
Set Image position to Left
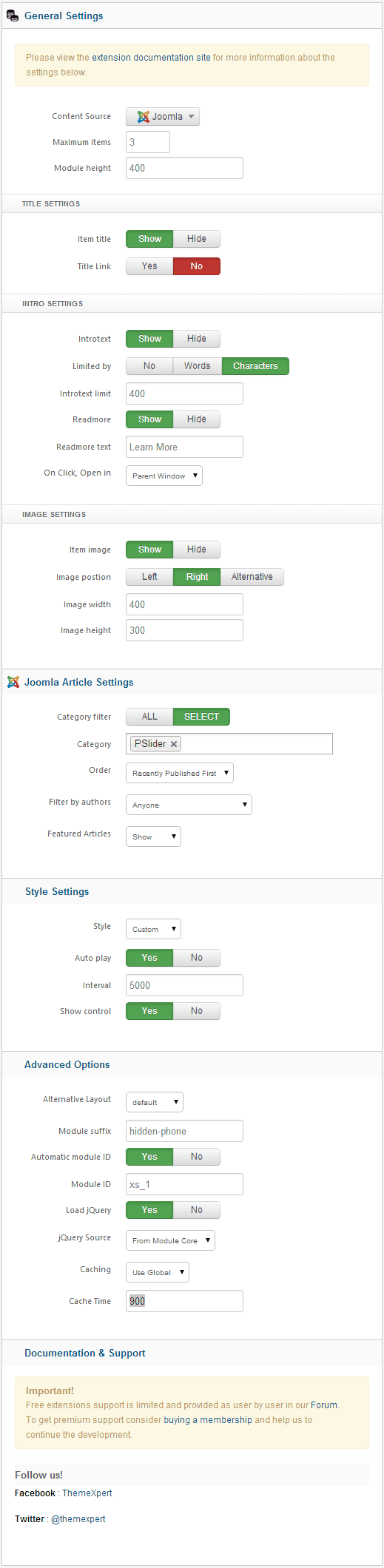(x=149, y=577)
